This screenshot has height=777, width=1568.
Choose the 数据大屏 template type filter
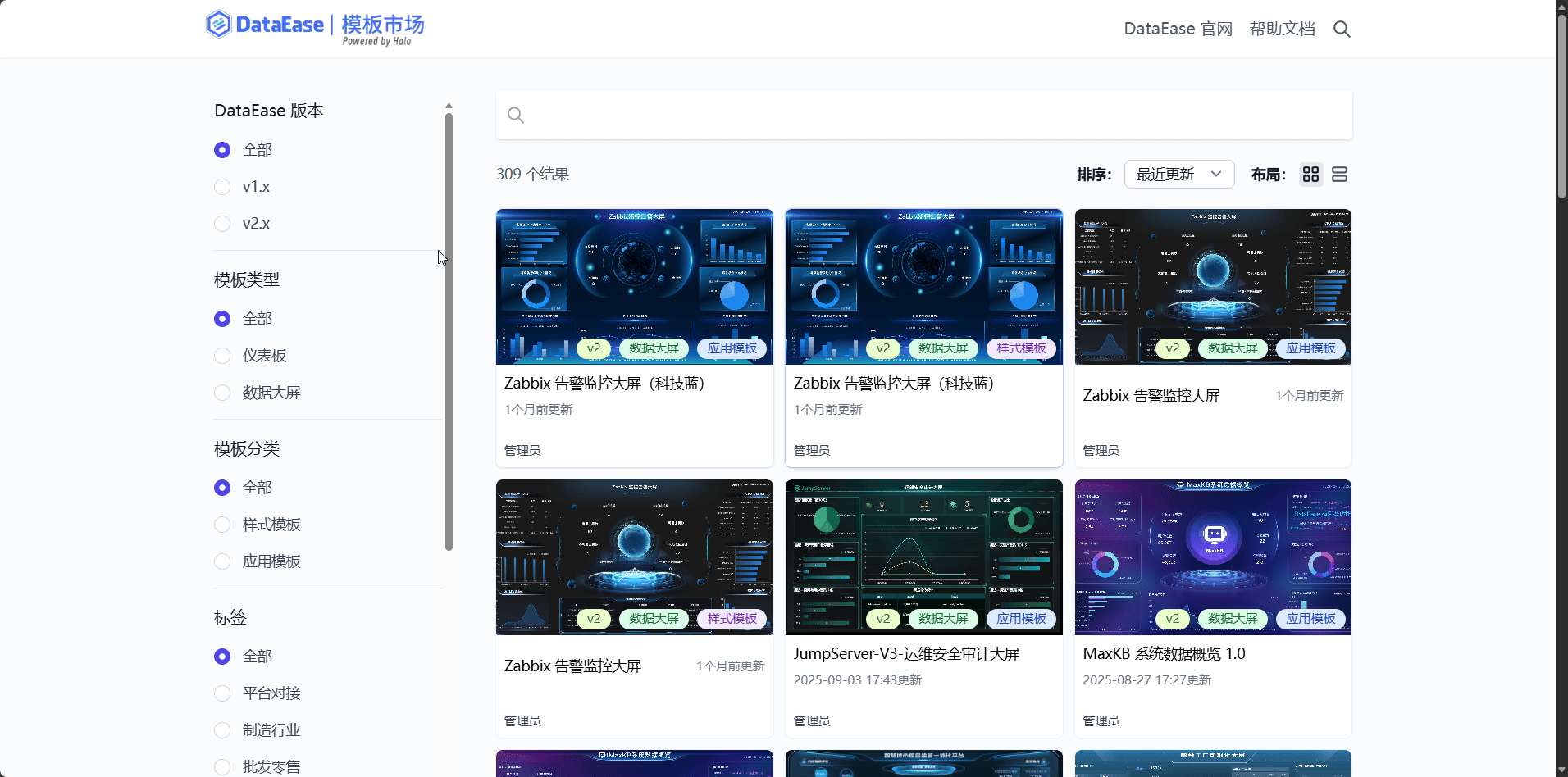coord(222,393)
